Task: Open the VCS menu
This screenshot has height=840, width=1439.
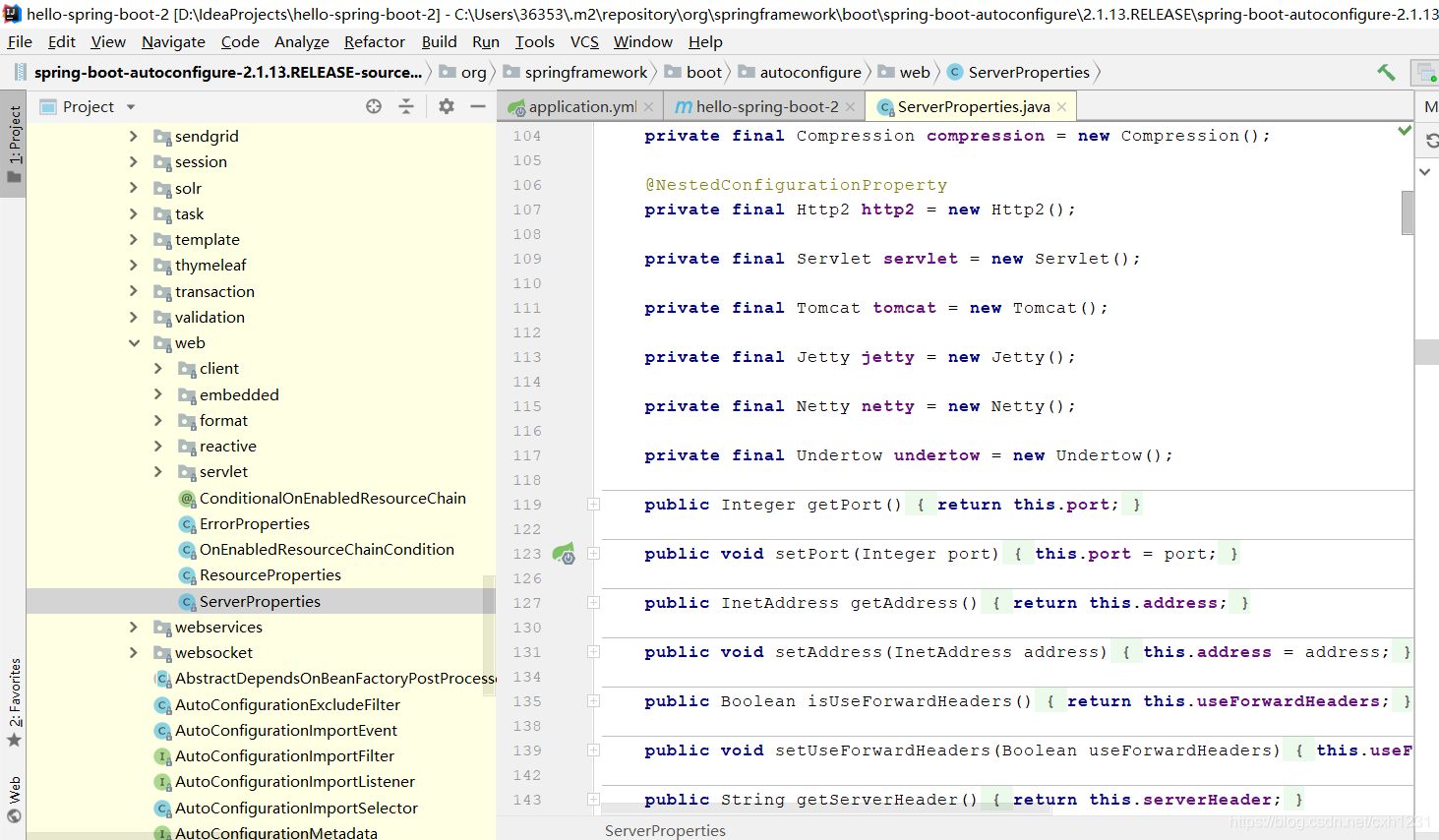Action: (x=584, y=41)
